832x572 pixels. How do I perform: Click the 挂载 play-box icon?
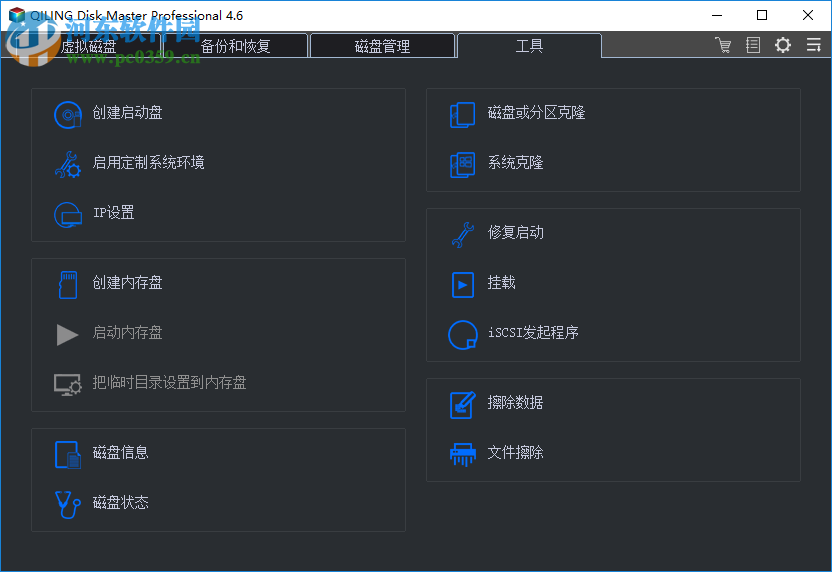(463, 284)
